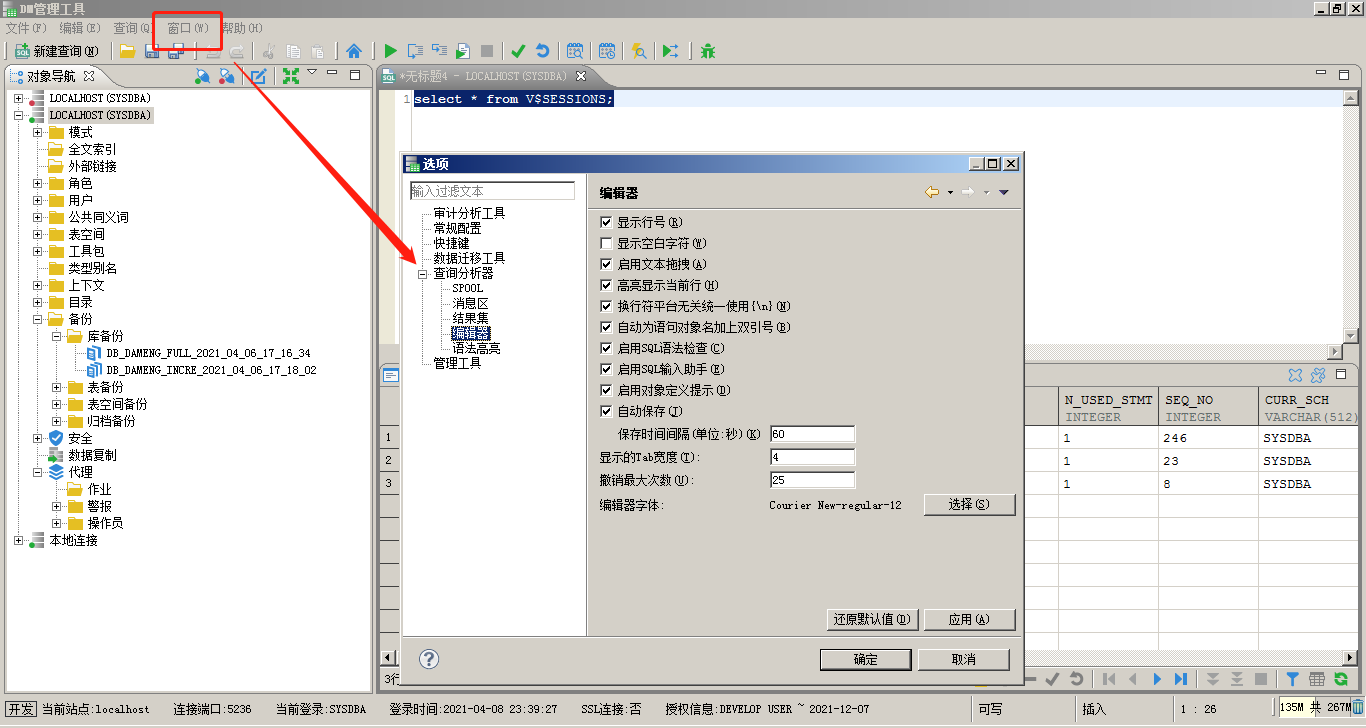This screenshot has width=1366, height=728.
Task: Open SQL assistant lightning search icon
Action: [639, 51]
